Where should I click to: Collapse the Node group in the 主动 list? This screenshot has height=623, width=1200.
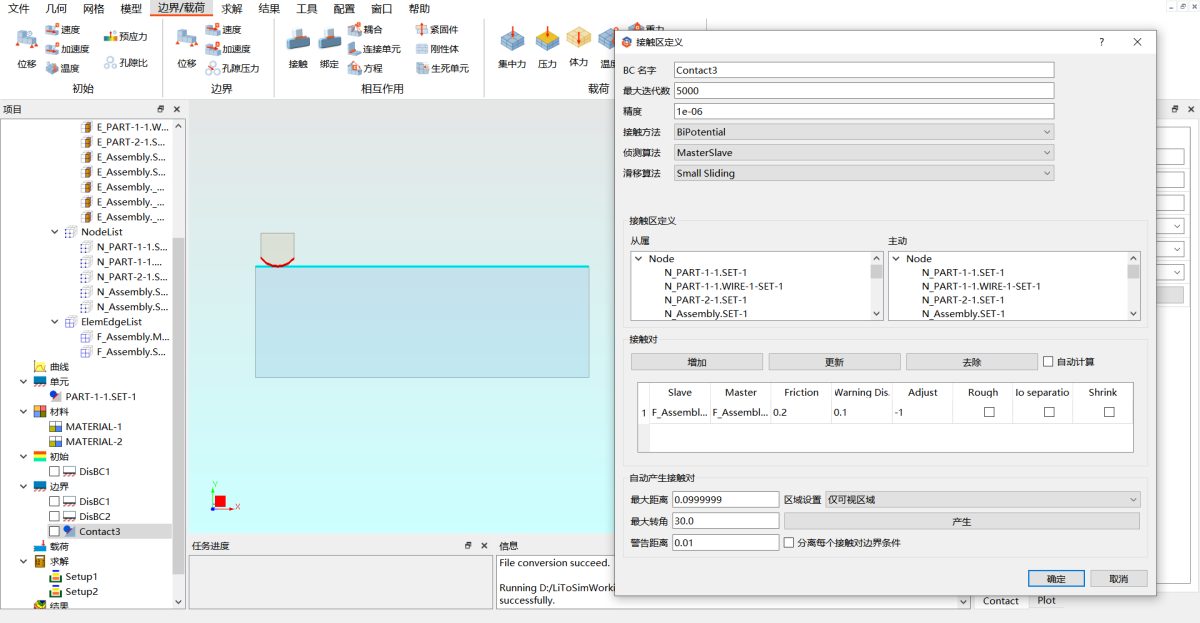[896, 259]
